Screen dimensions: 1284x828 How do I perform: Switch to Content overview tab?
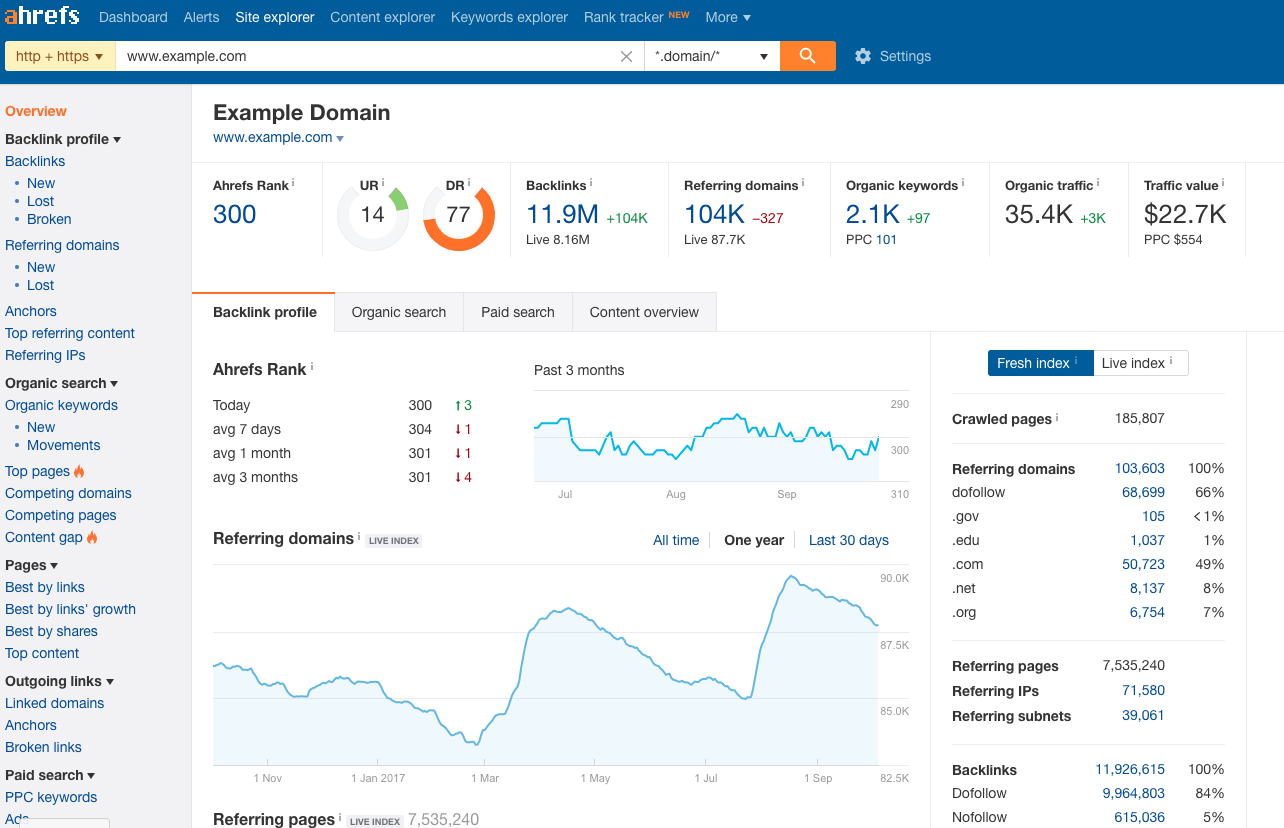point(644,312)
